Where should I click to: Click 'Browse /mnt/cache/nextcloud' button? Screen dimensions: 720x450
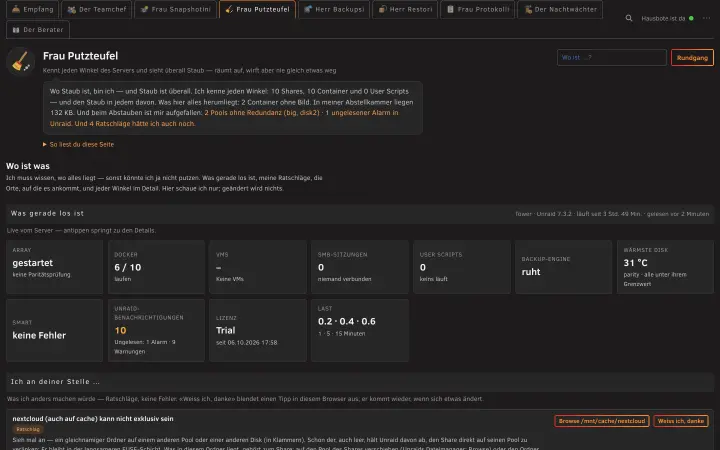click(x=602, y=421)
